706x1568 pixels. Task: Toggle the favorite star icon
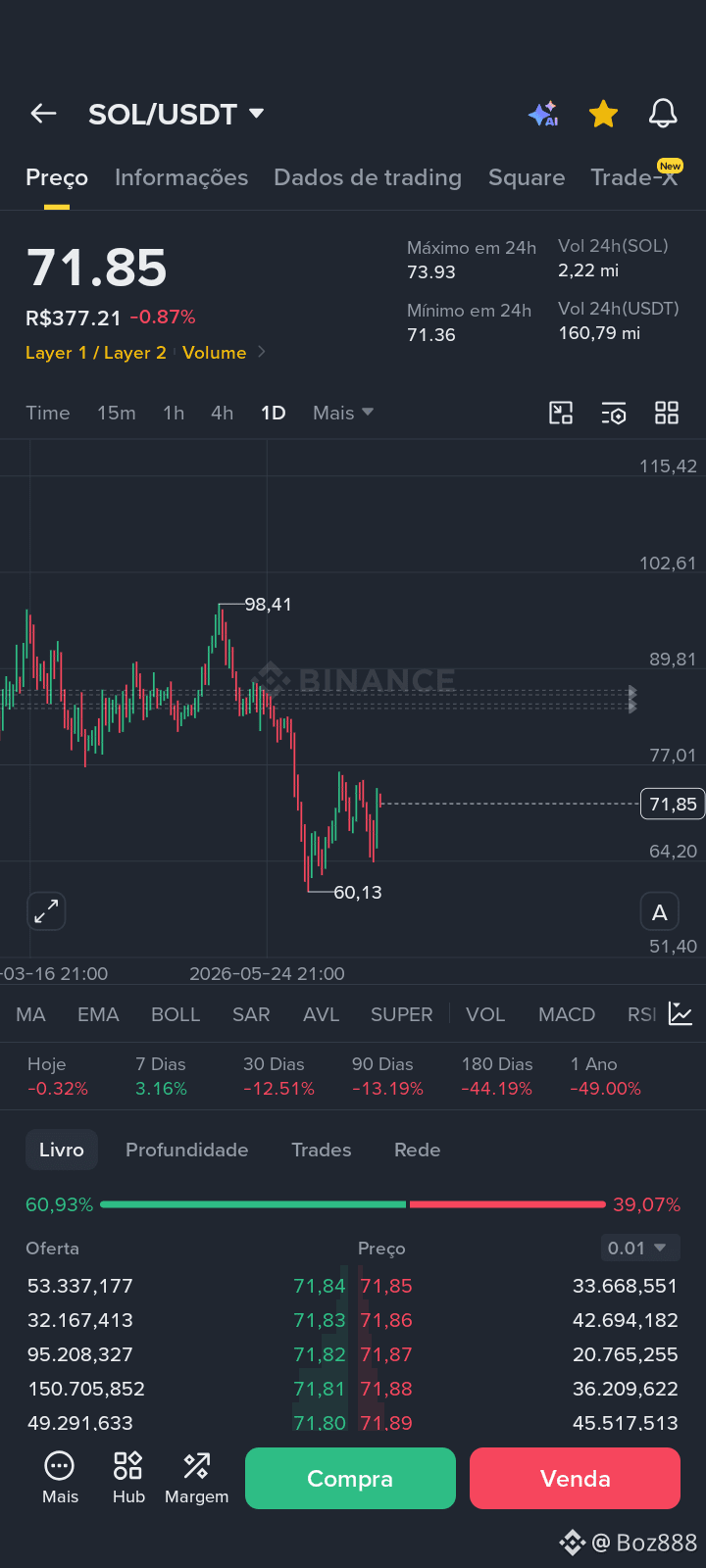603,114
